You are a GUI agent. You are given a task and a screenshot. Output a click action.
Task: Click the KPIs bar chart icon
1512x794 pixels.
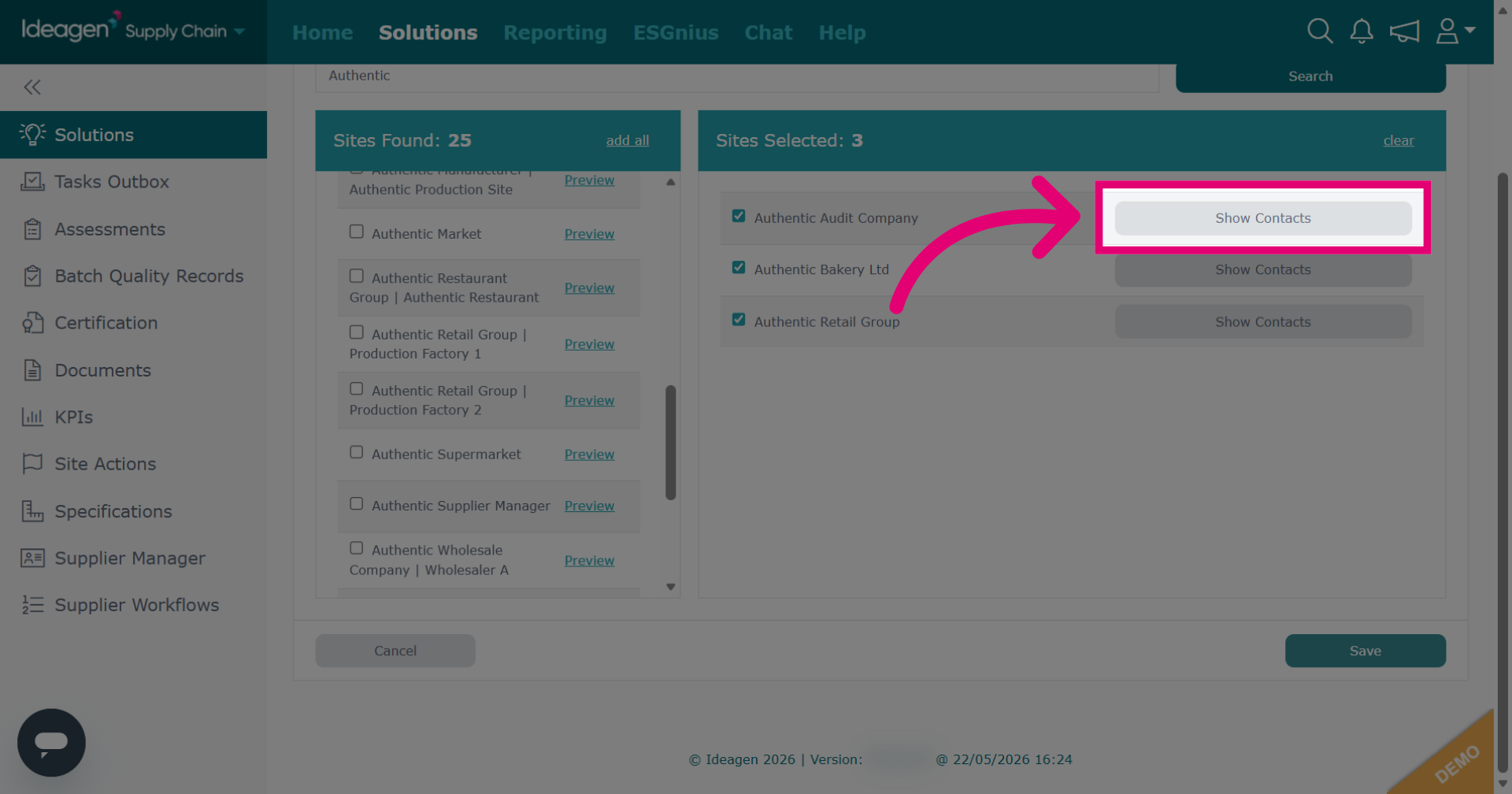pos(32,417)
